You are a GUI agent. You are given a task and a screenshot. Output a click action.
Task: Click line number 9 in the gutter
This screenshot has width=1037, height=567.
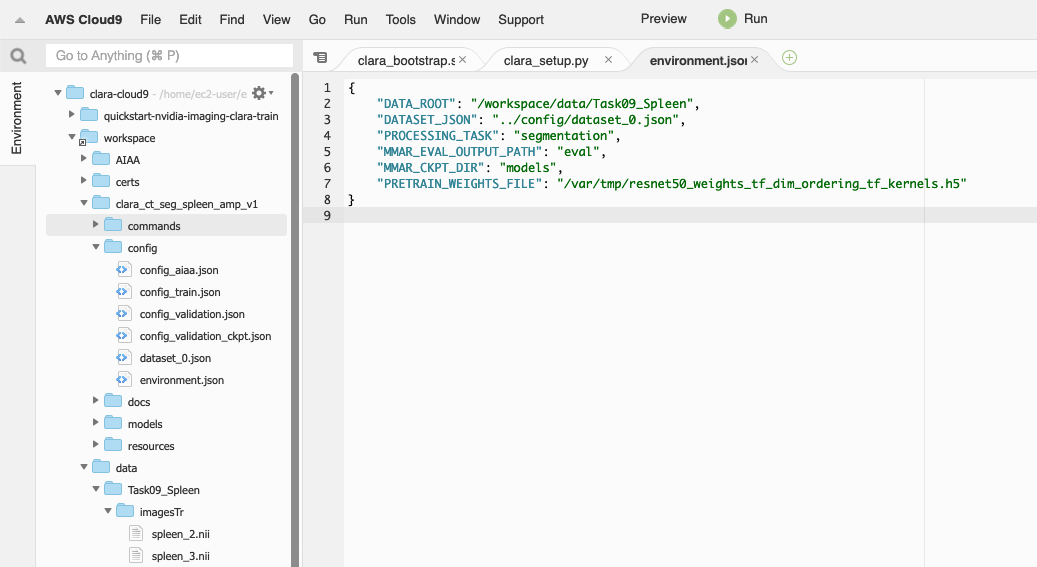[327, 216]
